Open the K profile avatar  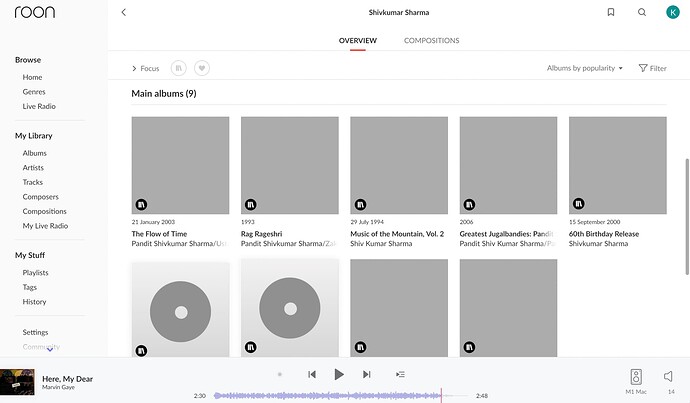[672, 12]
